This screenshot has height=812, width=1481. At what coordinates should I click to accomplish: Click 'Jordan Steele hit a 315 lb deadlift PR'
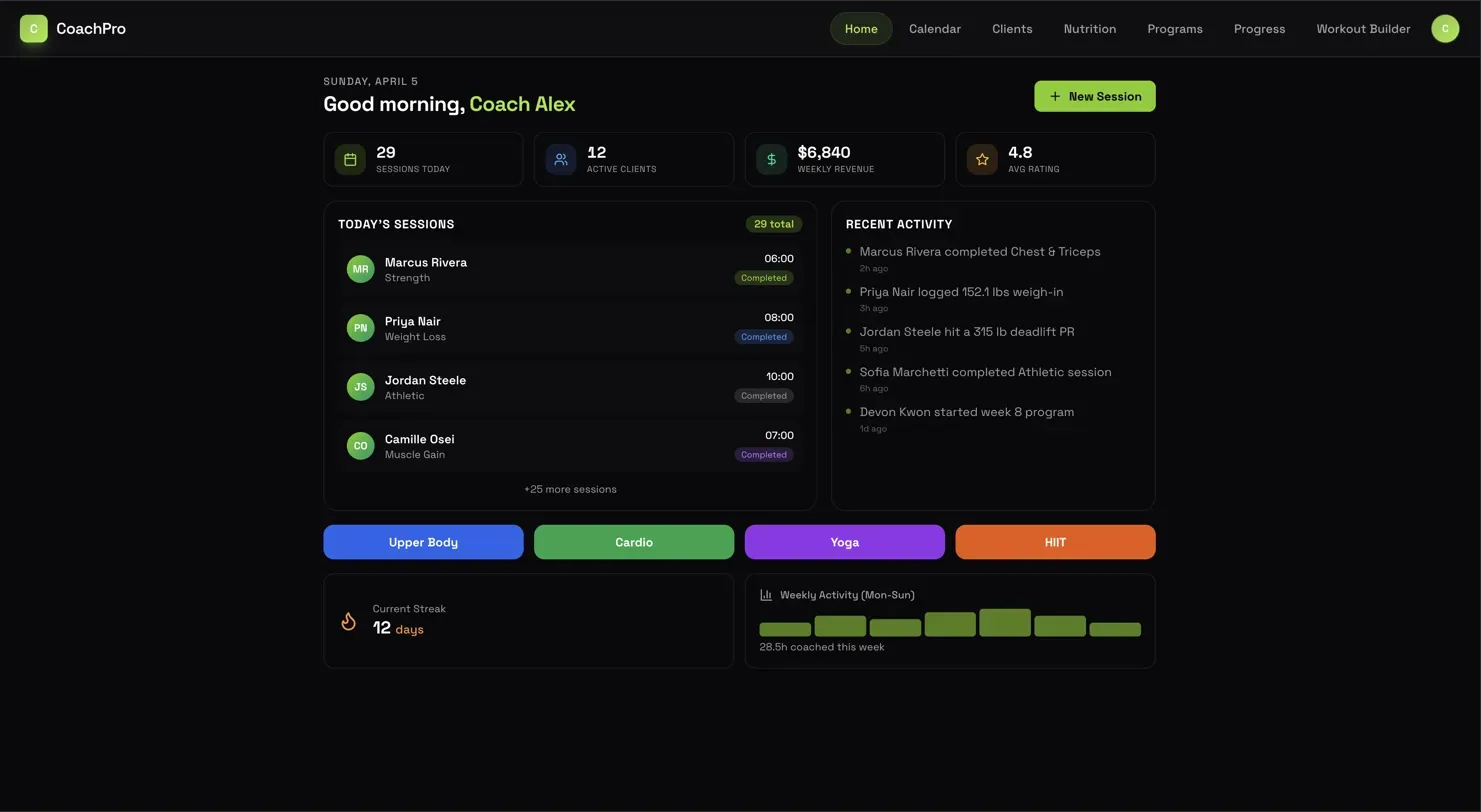click(x=967, y=332)
